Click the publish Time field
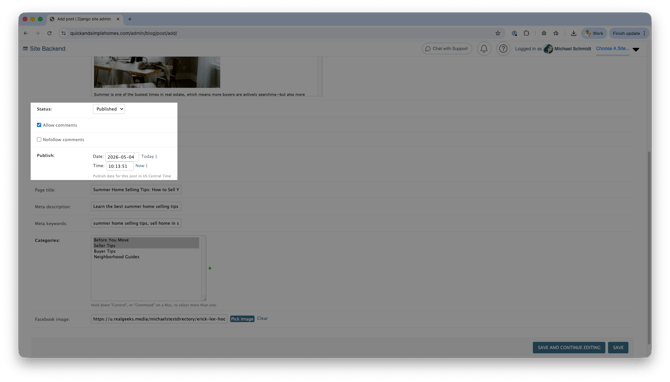The image size is (670, 382). tap(119, 166)
